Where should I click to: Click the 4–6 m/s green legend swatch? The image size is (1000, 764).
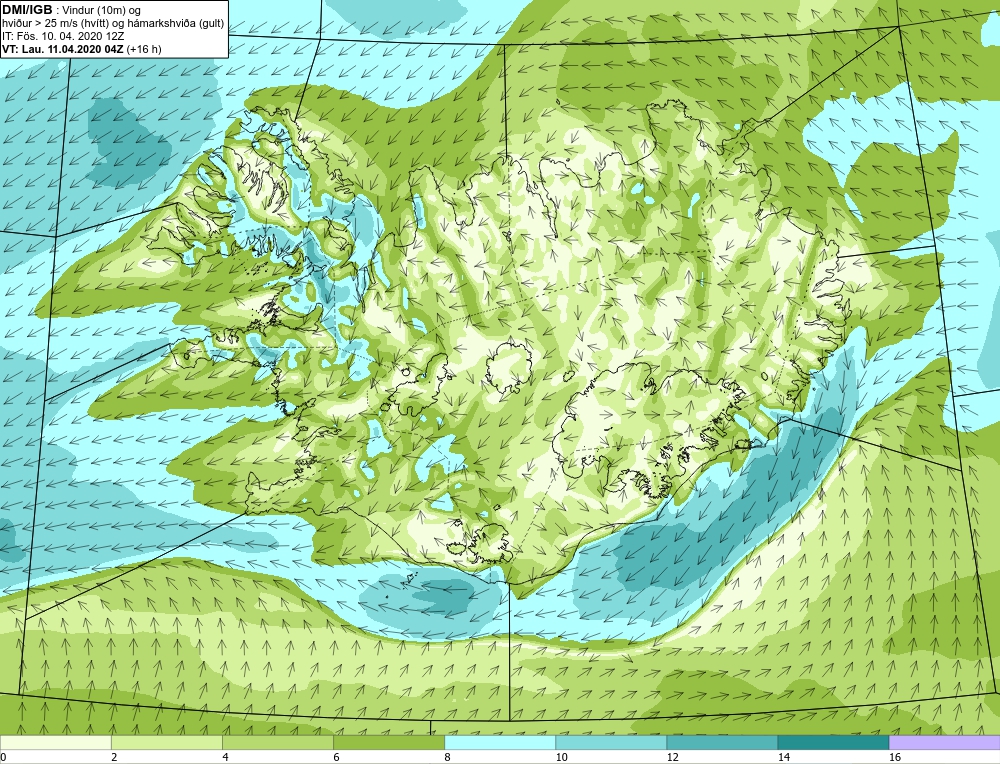point(277,742)
